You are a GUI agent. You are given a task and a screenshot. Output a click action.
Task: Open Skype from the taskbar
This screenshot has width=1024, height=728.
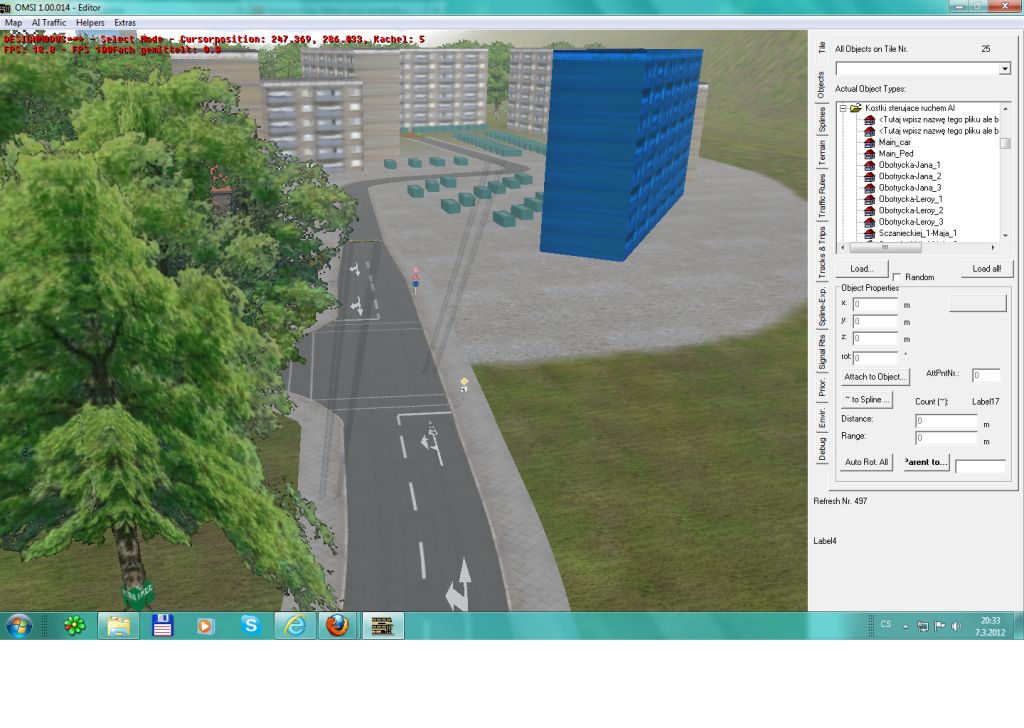pos(251,625)
